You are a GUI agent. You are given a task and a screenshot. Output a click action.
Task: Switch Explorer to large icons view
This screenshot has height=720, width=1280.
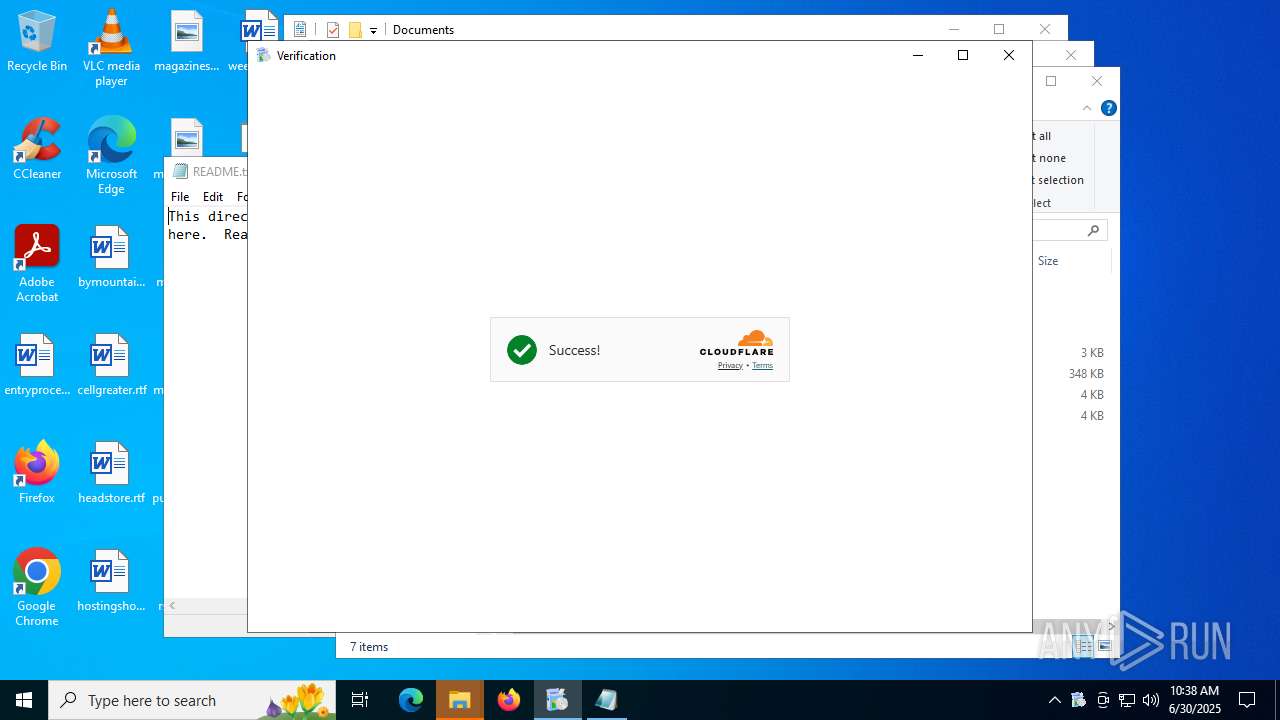(x=1105, y=647)
